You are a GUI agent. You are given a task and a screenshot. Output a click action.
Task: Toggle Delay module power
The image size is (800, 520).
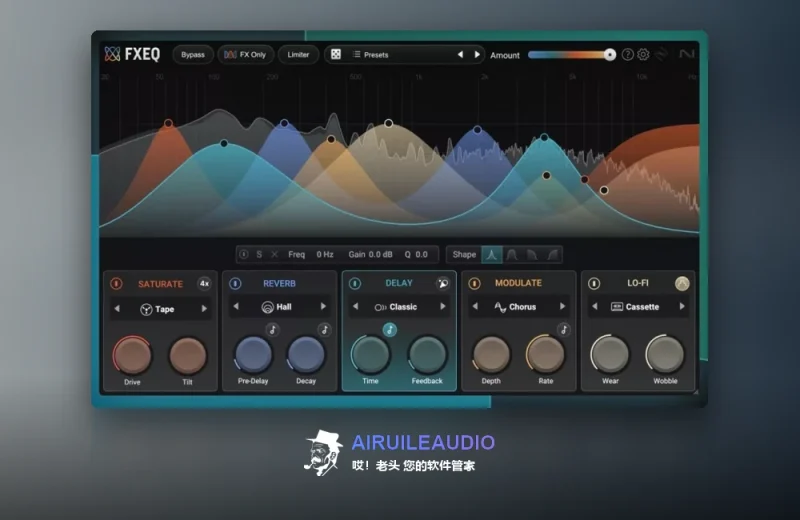click(355, 283)
